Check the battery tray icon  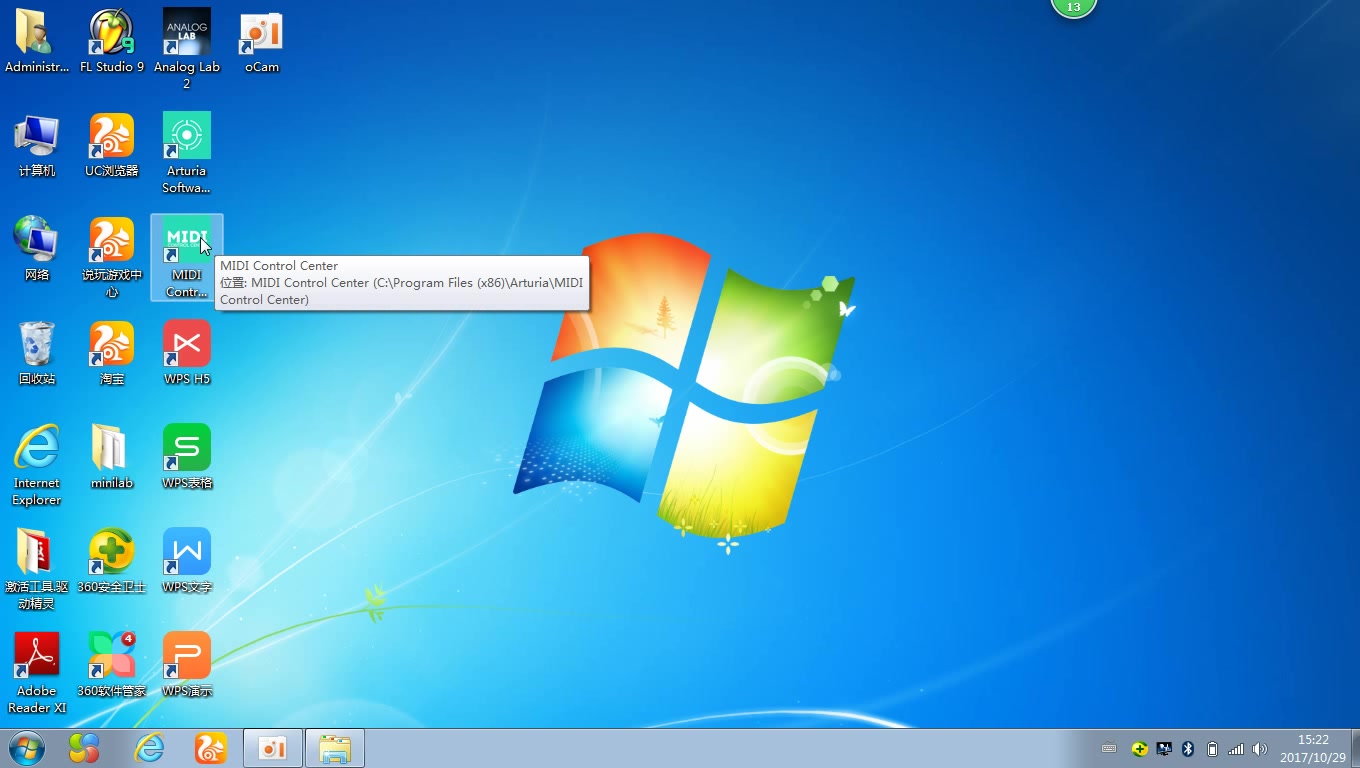[x=1212, y=748]
